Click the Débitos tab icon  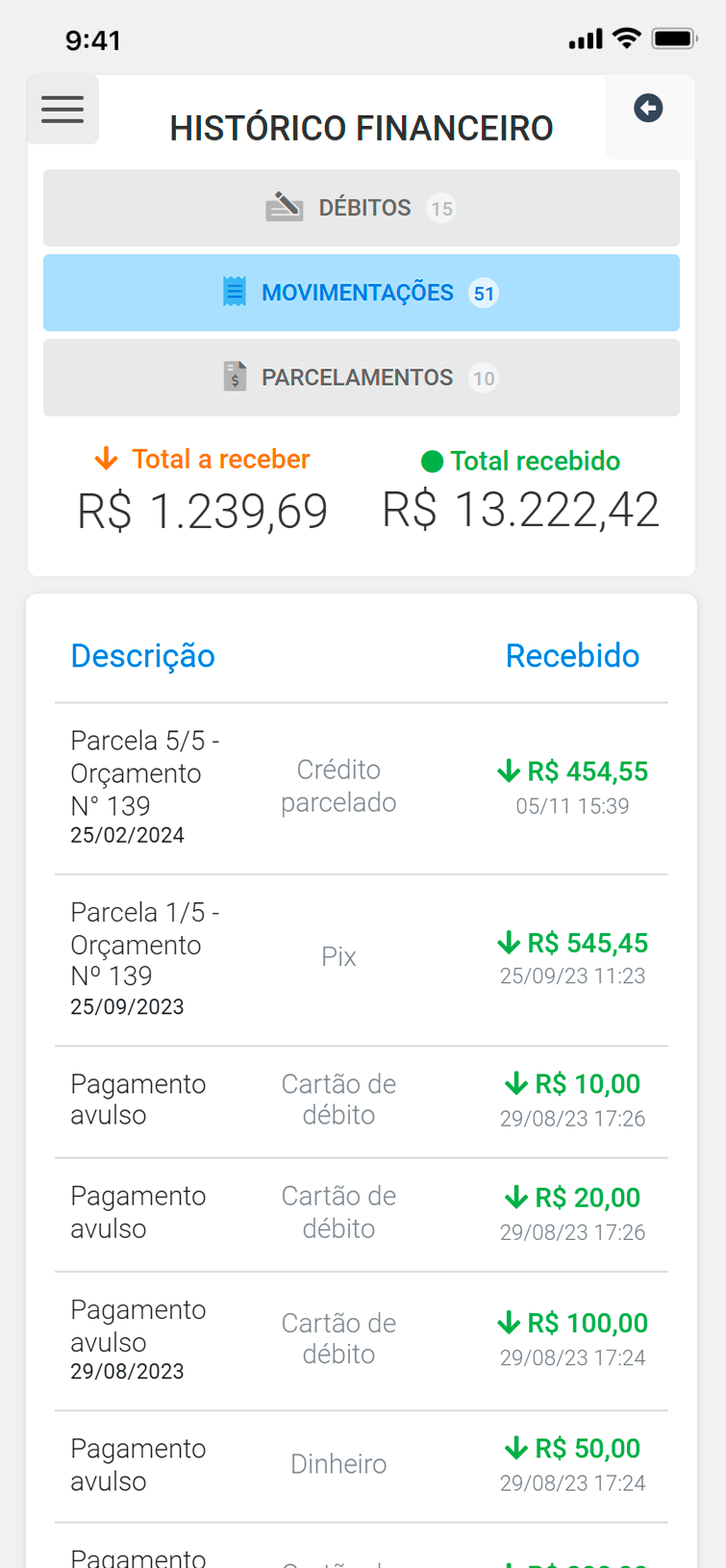tap(284, 207)
